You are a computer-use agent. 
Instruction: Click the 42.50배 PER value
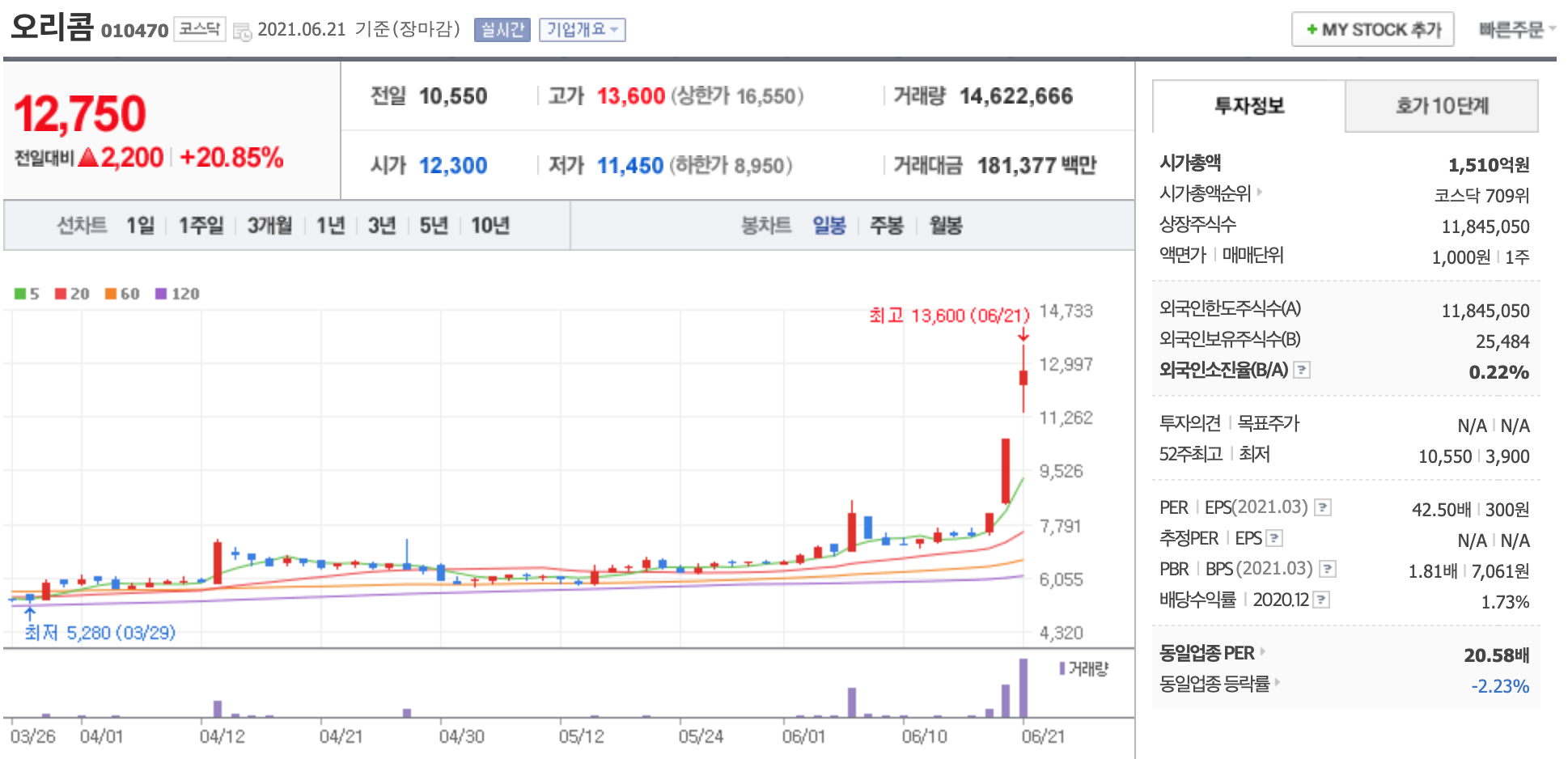click(1441, 510)
